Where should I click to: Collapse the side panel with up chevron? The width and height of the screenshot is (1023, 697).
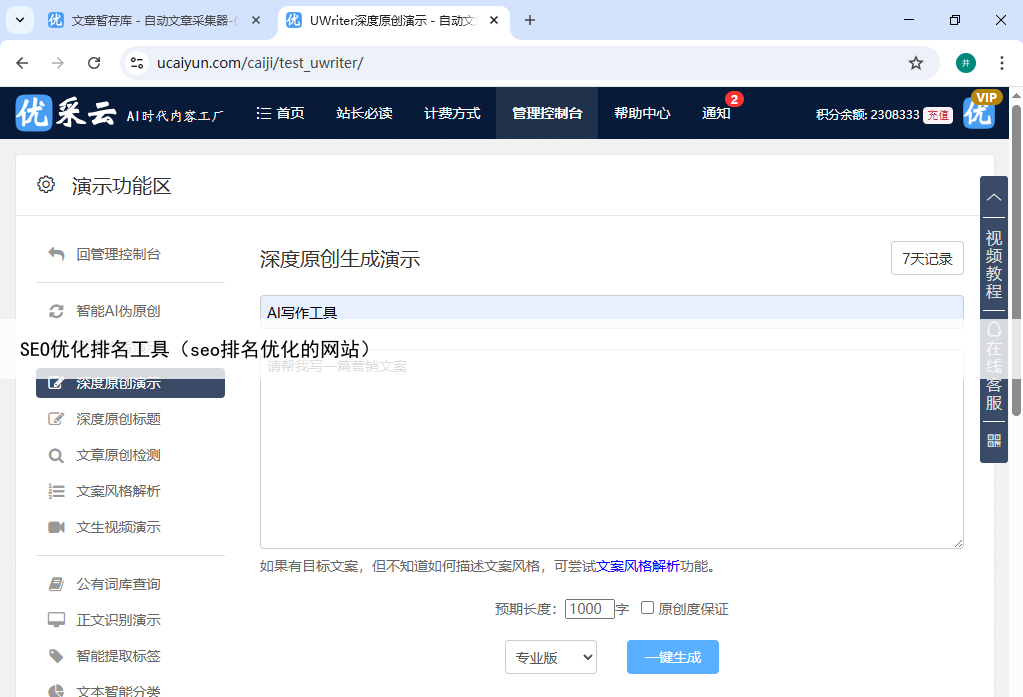994,197
